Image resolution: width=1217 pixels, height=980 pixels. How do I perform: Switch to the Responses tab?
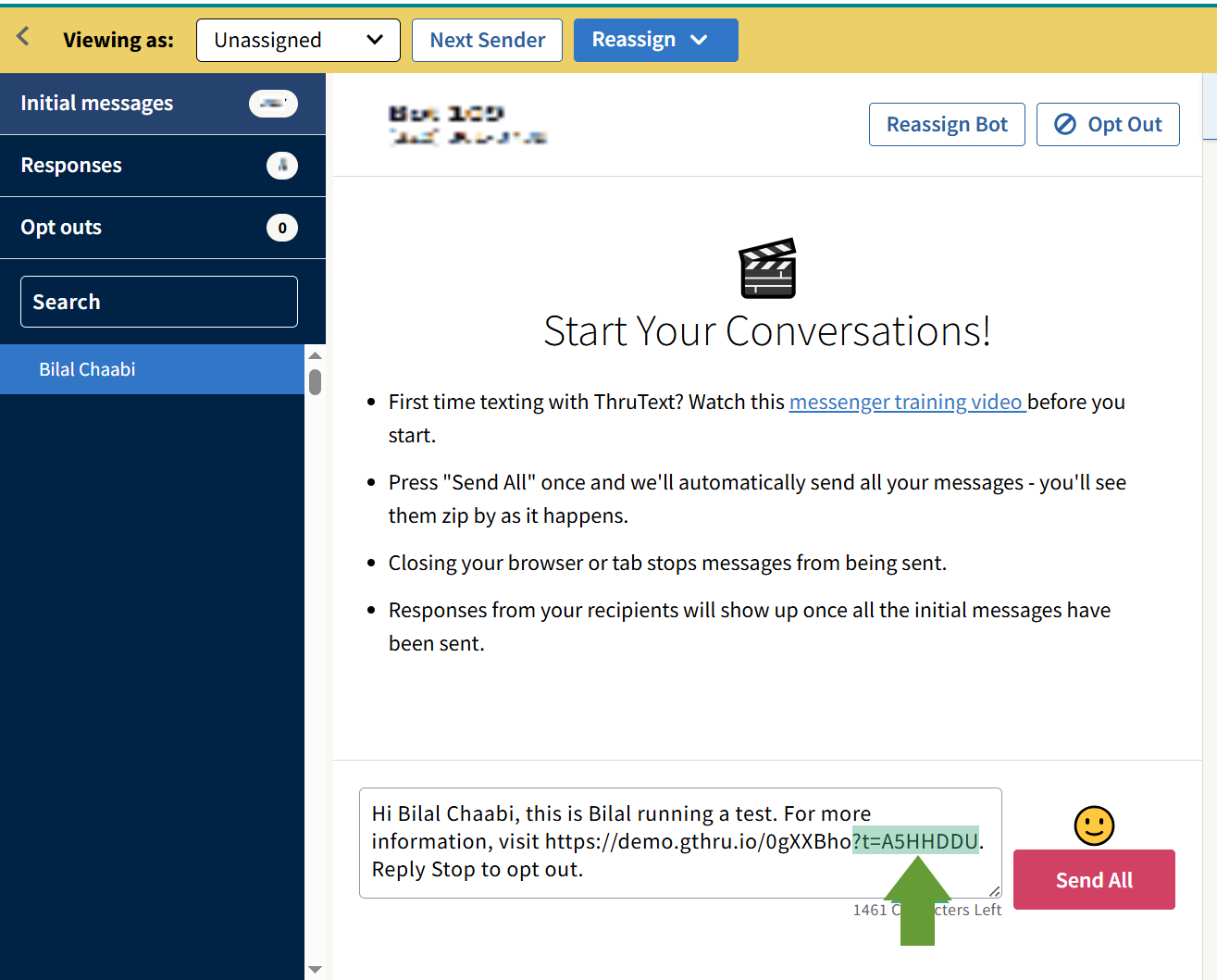(163, 166)
